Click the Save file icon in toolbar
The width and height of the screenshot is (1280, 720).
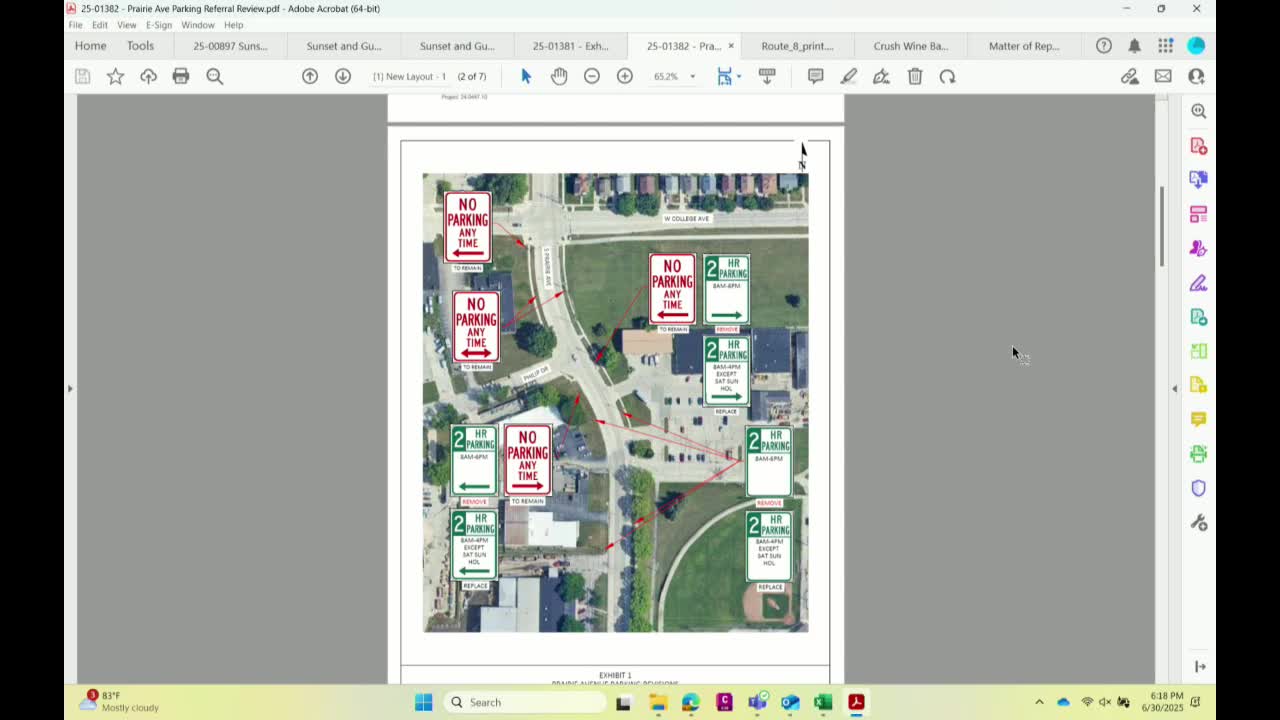(83, 76)
